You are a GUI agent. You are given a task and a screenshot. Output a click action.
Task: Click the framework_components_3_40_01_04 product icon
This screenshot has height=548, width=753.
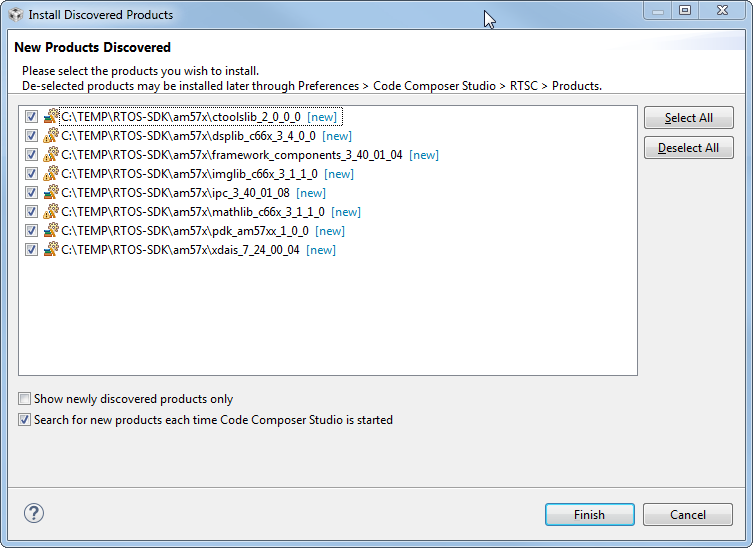tap(51, 155)
